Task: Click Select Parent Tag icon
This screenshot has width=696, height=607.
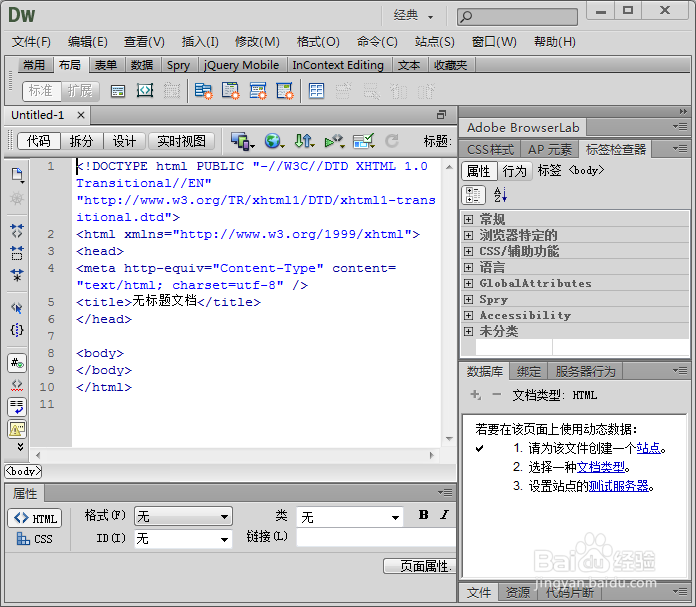Action: tap(17, 308)
